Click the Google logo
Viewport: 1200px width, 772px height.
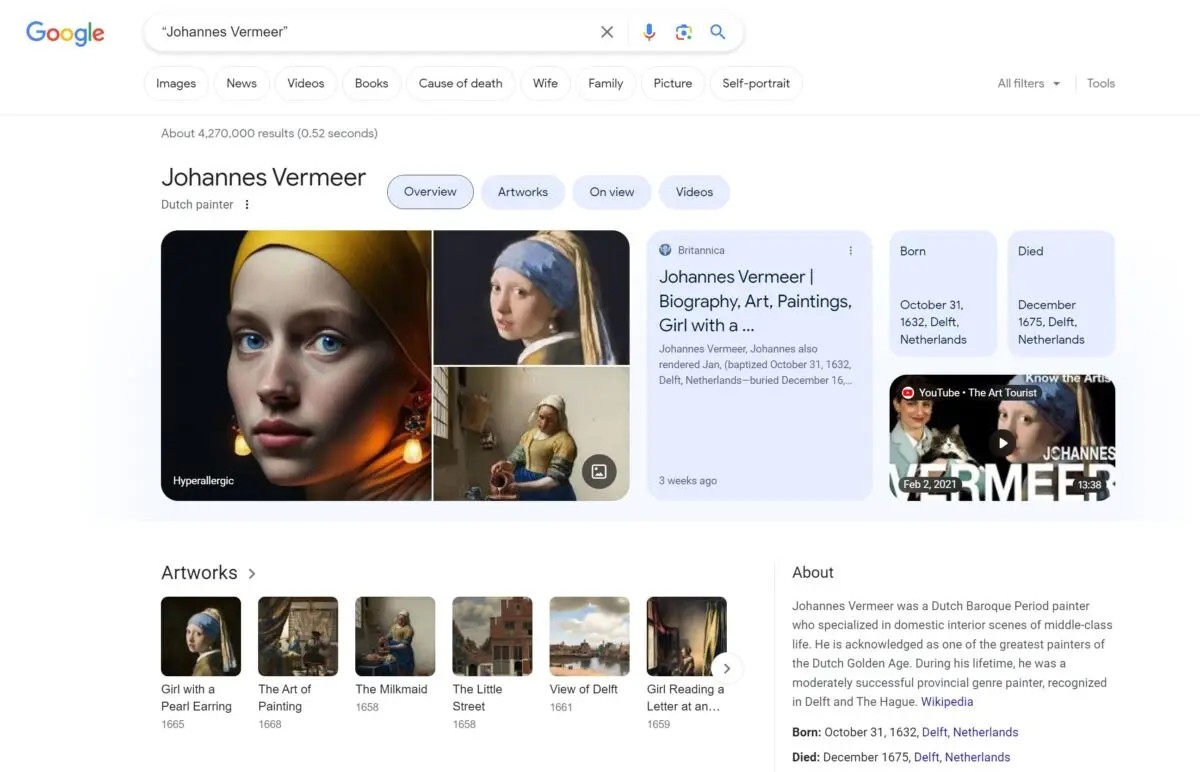pyautogui.click(x=64, y=33)
